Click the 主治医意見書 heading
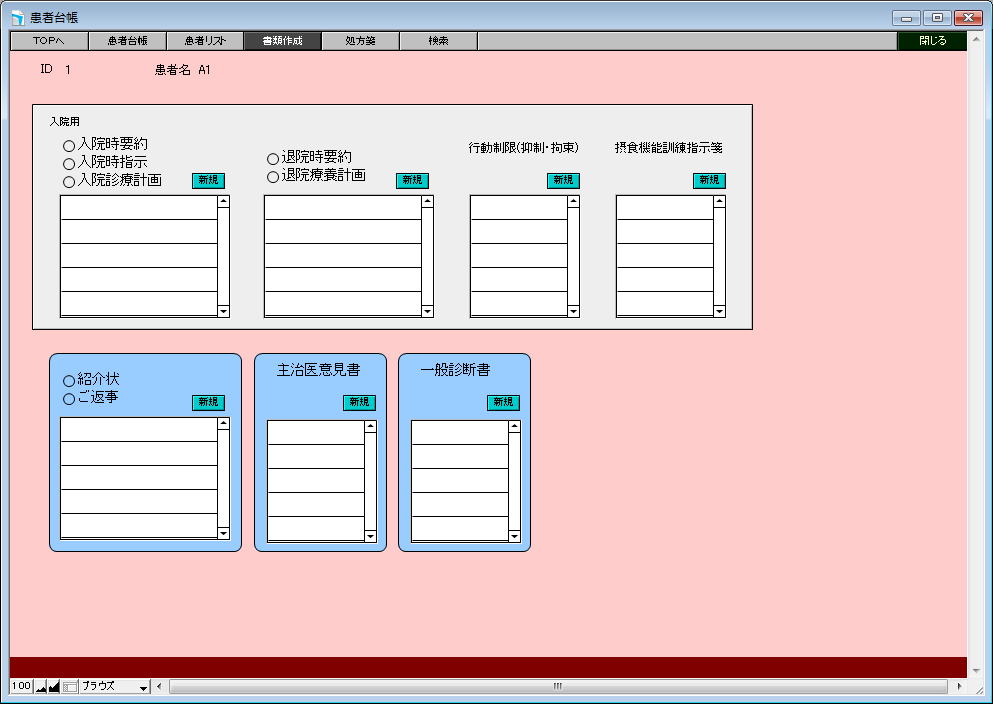This screenshot has width=993, height=704. click(319, 370)
